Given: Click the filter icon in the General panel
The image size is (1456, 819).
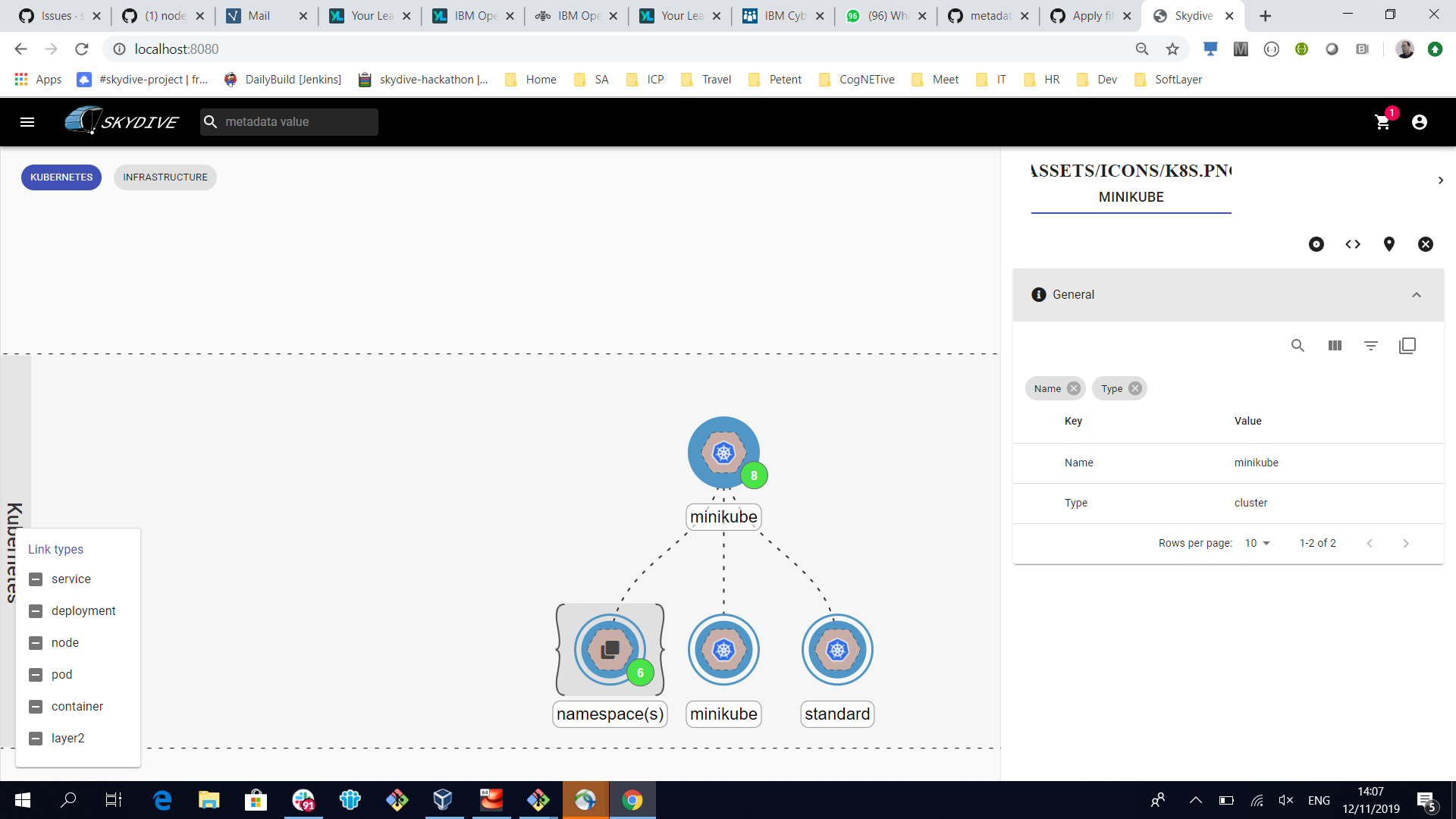Looking at the screenshot, I should pos(1372,345).
